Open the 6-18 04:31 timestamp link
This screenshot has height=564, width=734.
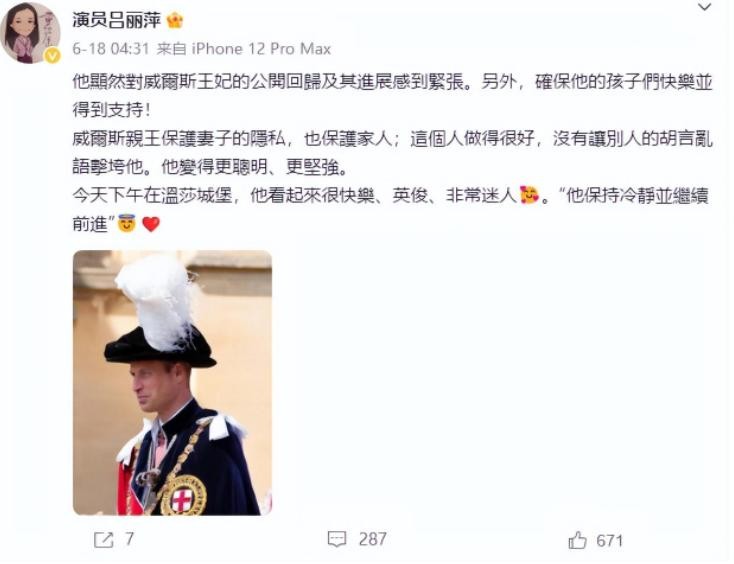coord(111,49)
